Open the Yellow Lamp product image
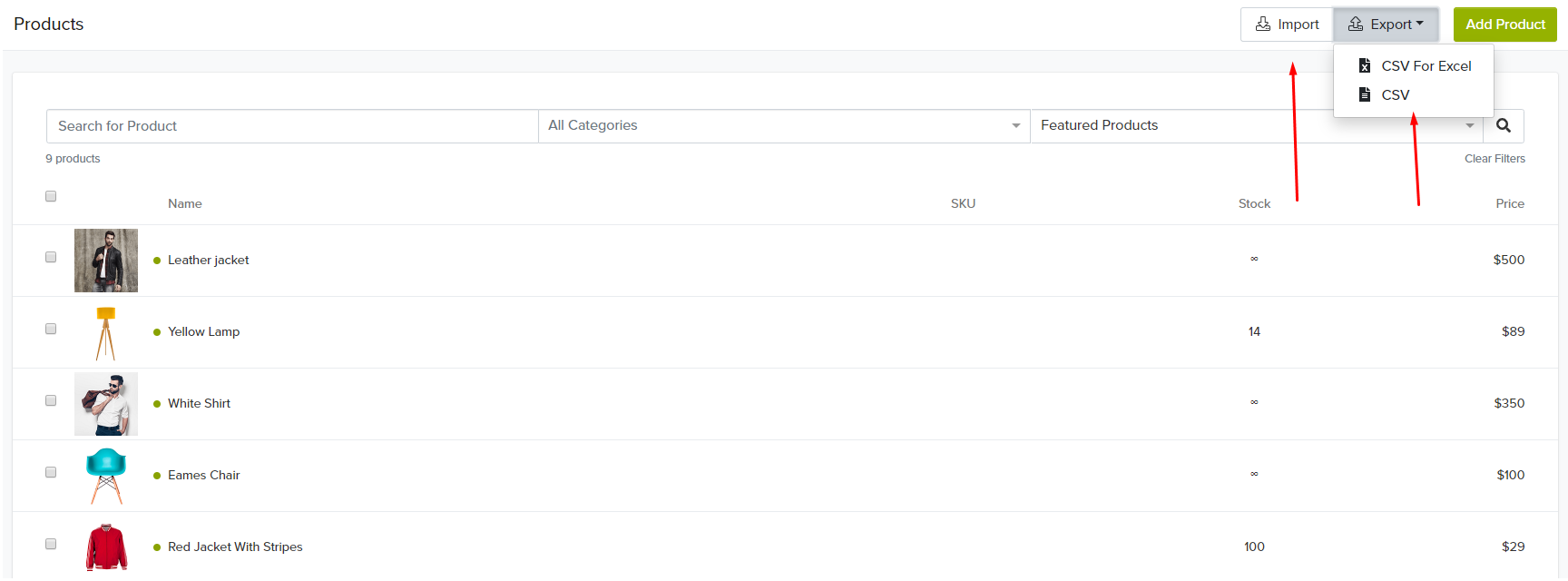 (106, 332)
